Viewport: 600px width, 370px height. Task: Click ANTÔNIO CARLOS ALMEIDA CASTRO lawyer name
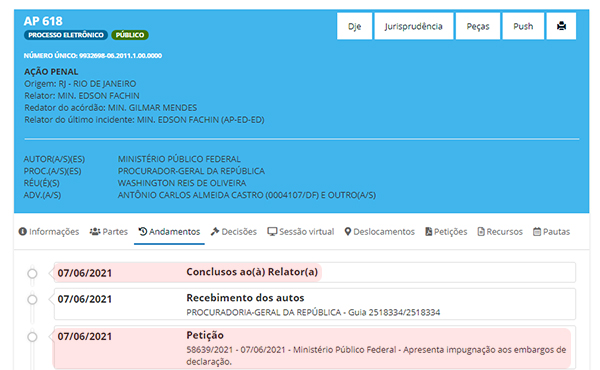point(247,195)
